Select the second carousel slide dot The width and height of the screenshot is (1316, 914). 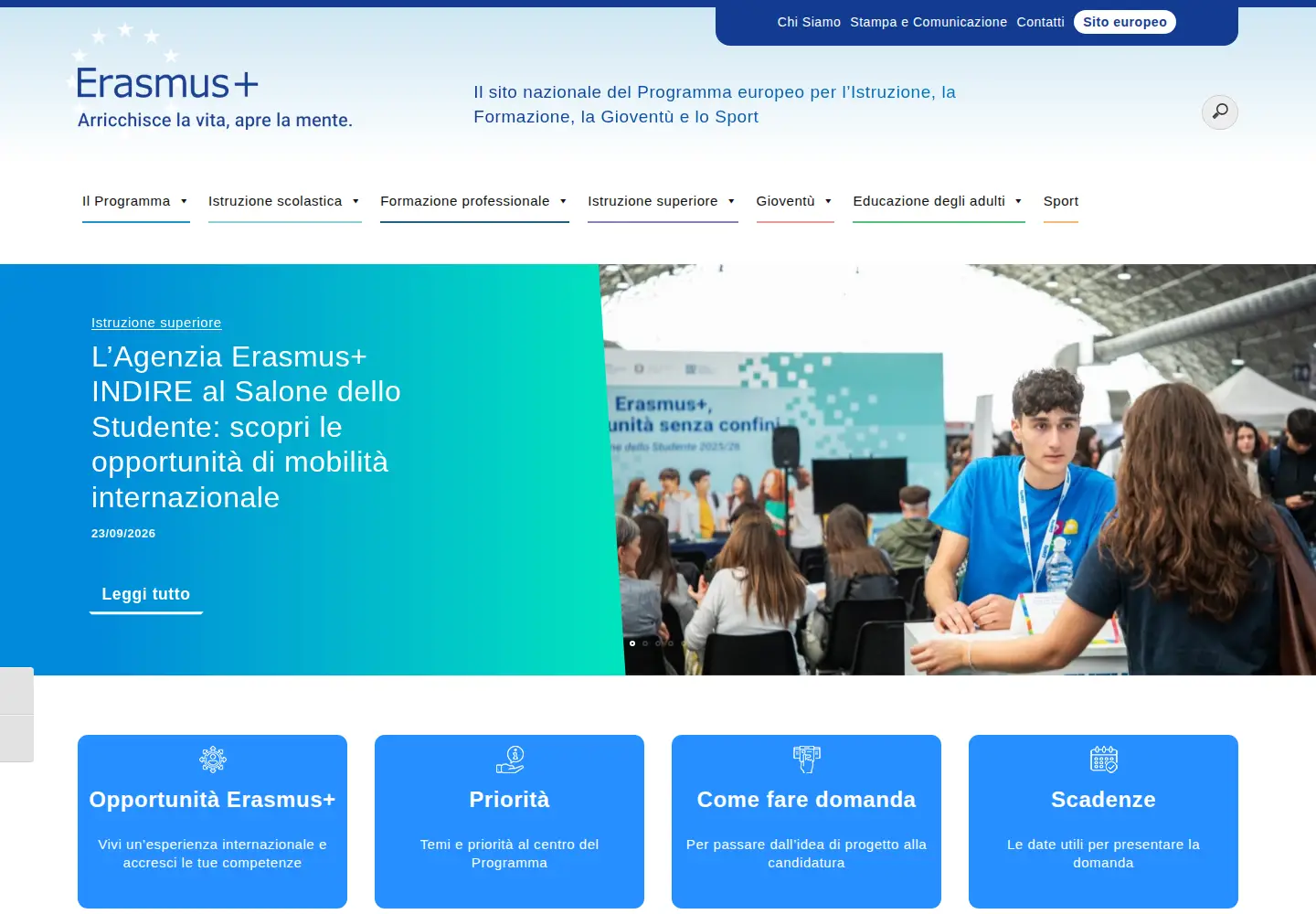(645, 643)
